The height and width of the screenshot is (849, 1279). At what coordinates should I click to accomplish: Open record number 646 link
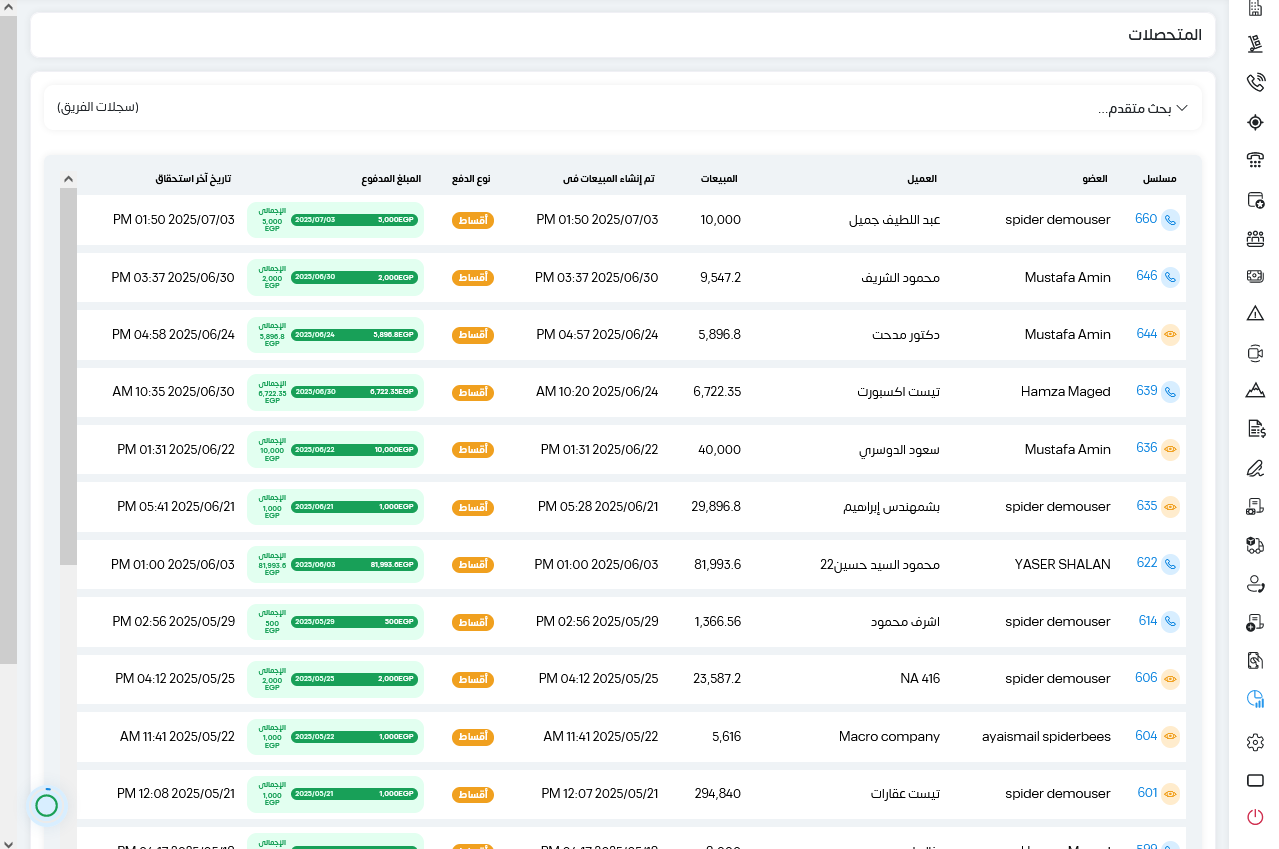click(x=1147, y=276)
